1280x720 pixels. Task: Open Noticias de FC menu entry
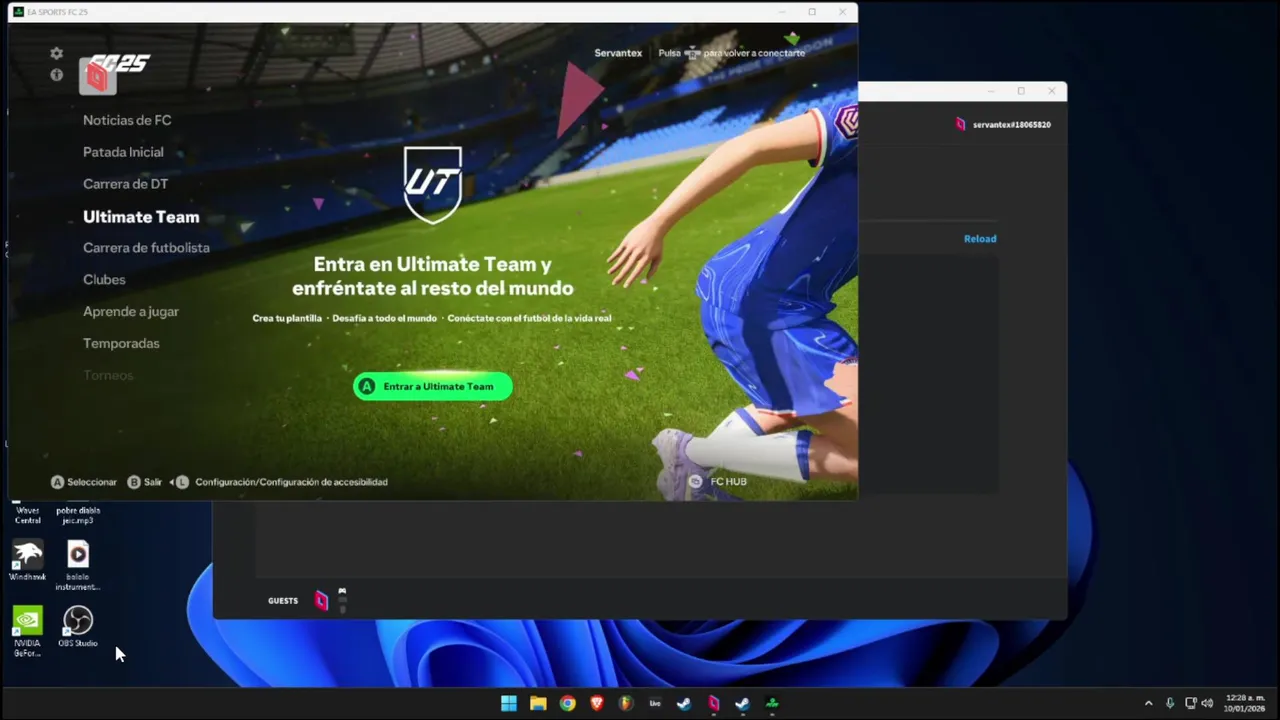click(127, 120)
